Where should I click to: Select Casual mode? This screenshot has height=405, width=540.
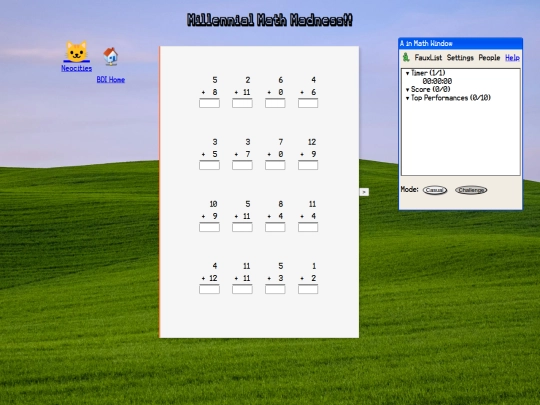[x=435, y=190]
